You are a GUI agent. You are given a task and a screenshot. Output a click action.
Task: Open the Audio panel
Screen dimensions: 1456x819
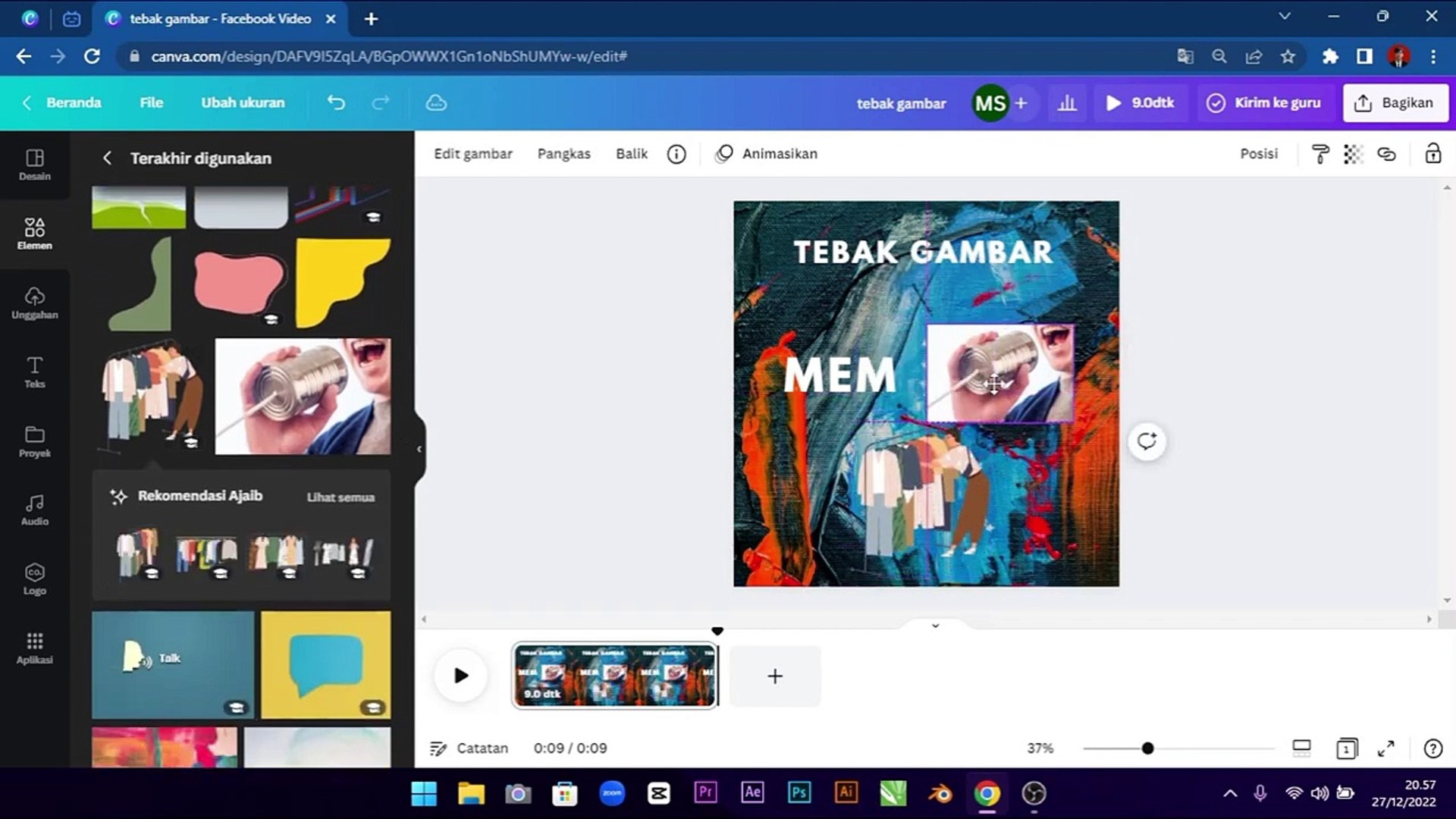click(x=34, y=508)
